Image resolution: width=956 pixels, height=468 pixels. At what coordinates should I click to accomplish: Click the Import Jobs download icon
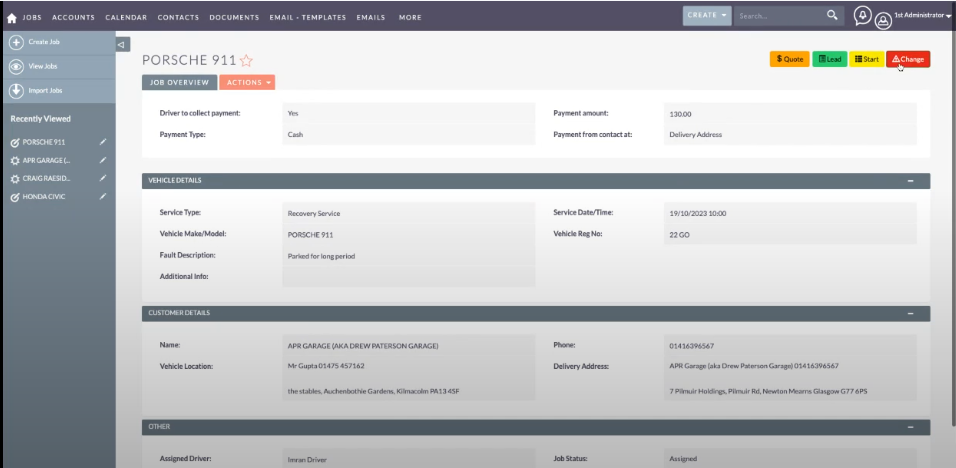tap(16, 91)
